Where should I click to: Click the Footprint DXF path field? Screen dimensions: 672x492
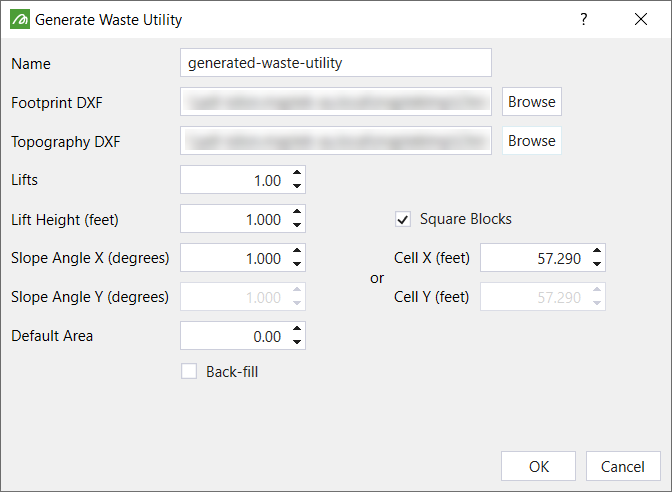(336, 102)
